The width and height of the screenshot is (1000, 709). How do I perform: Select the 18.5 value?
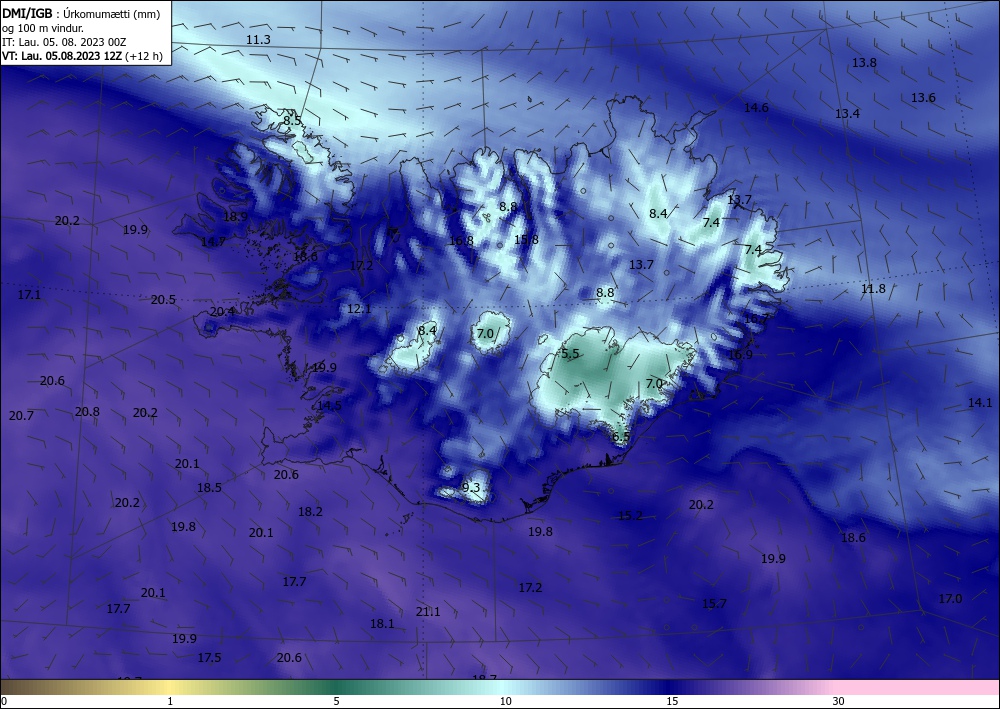[209, 487]
